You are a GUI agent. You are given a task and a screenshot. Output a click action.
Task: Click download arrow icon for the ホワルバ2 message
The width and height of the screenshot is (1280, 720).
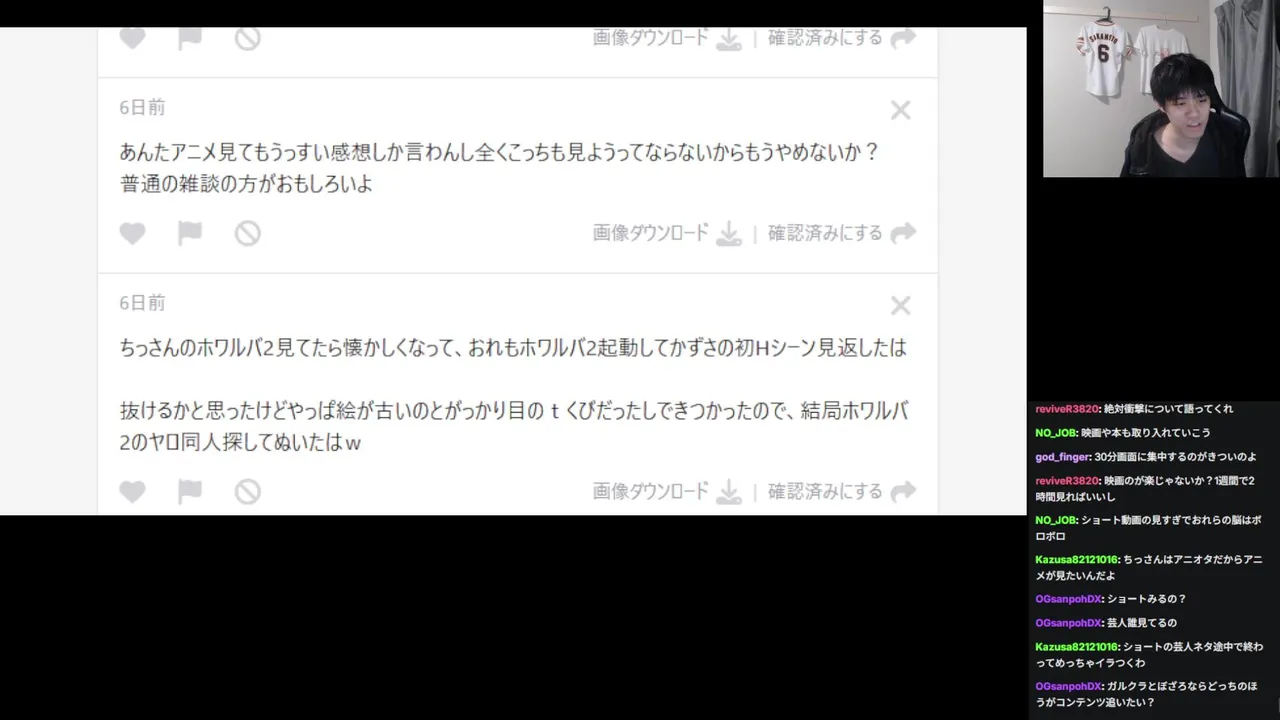pos(730,492)
